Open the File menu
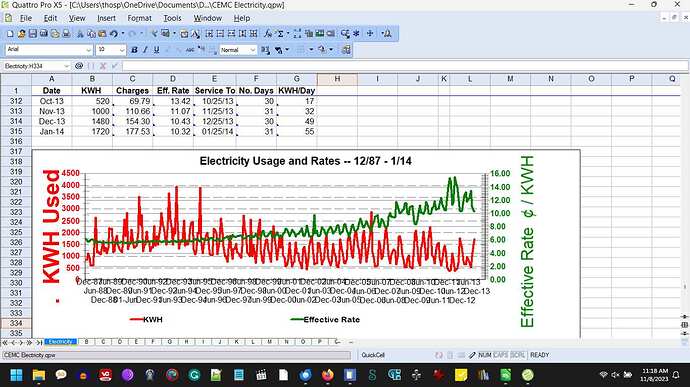This screenshot has height=387, width=690. [x=26, y=18]
